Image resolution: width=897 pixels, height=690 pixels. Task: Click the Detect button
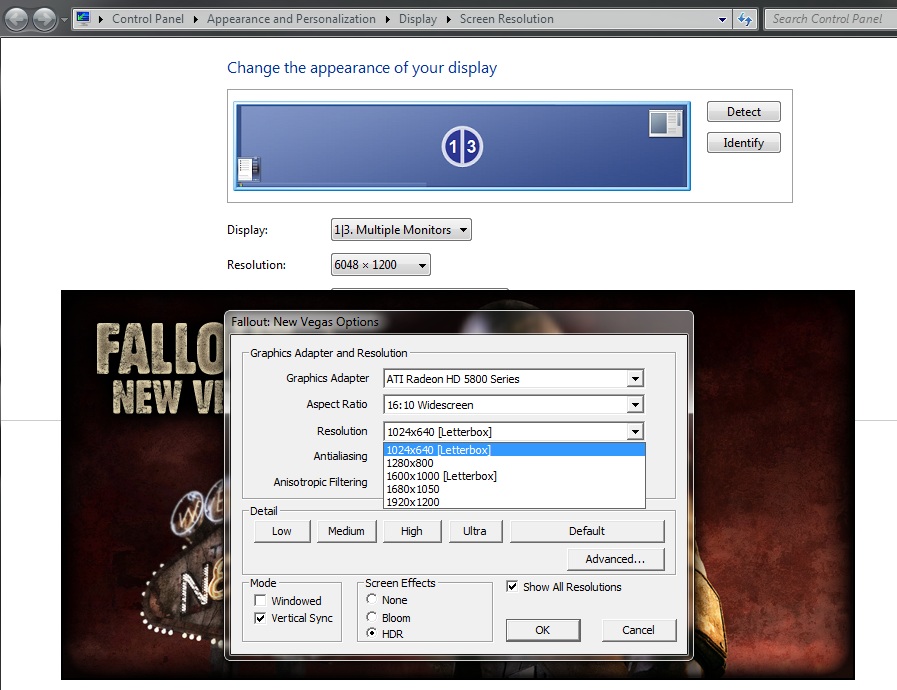click(x=743, y=112)
